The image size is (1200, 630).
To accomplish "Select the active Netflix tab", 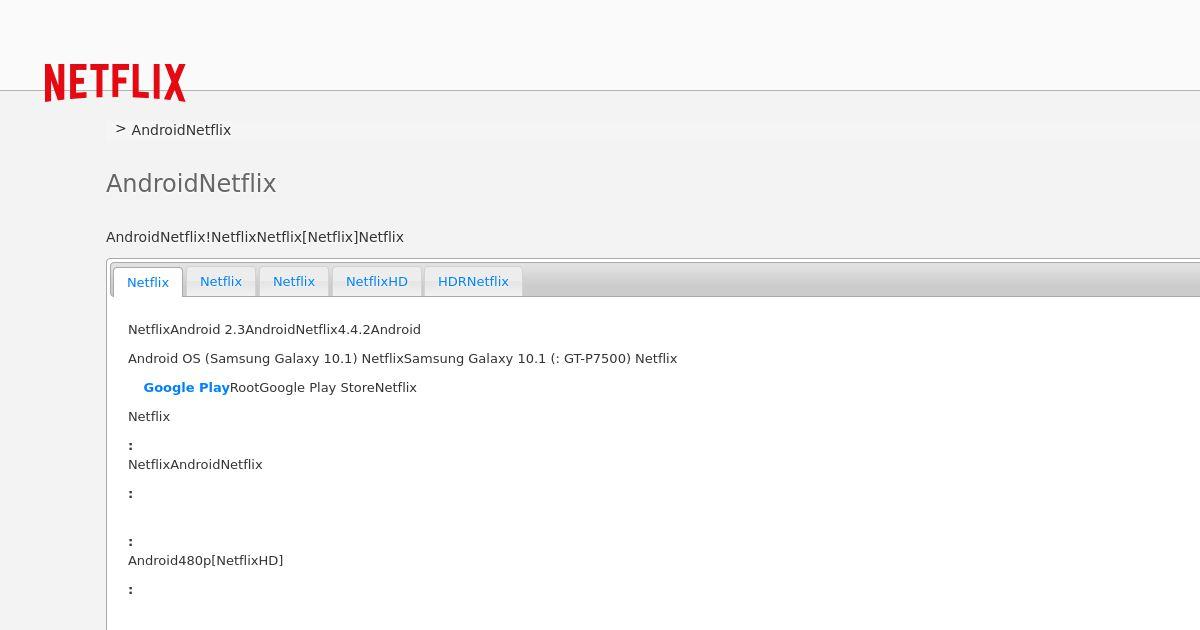I will tap(148, 282).
